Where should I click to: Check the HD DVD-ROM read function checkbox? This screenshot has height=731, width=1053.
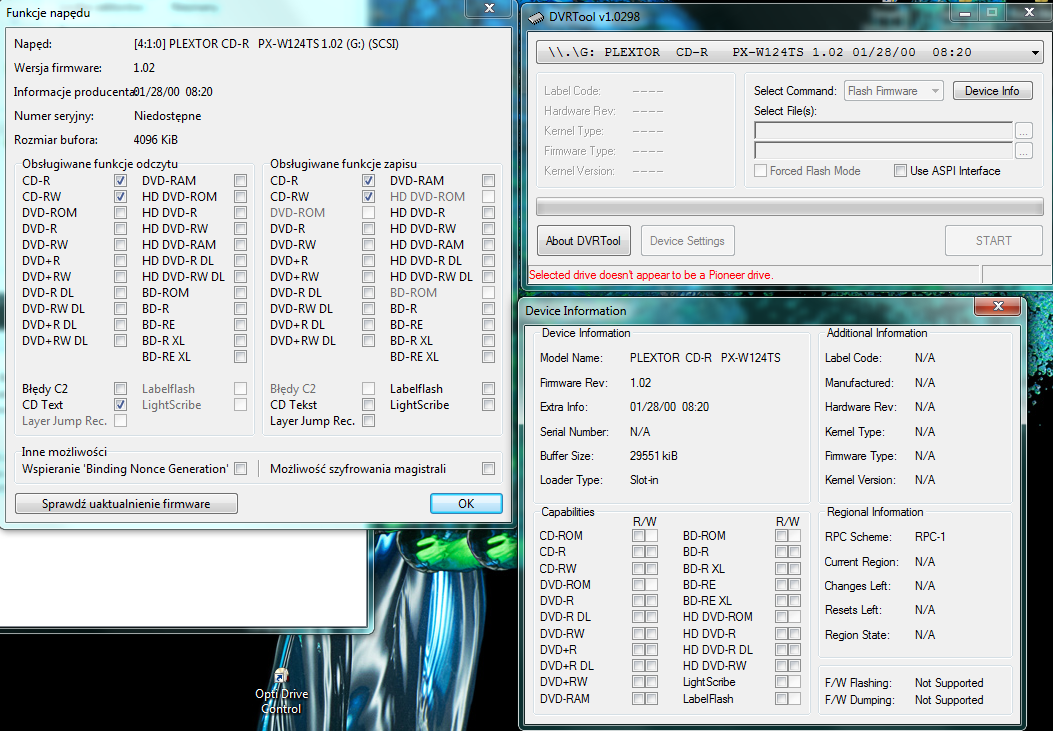point(240,197)
